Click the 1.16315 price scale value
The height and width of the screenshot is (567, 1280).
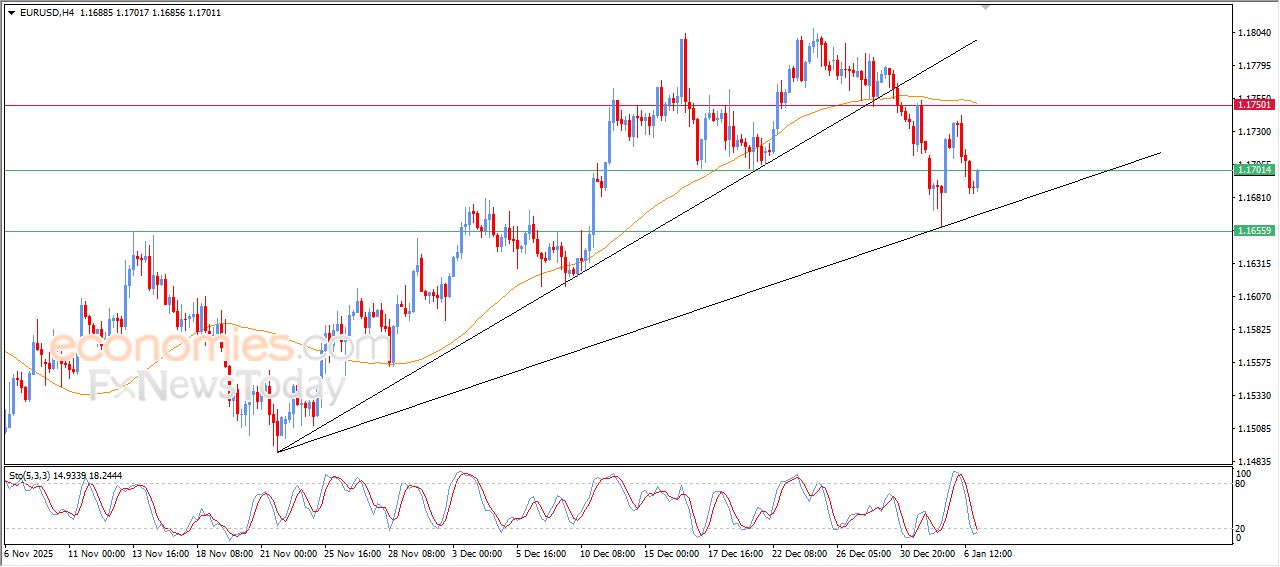pos(1254,264)
